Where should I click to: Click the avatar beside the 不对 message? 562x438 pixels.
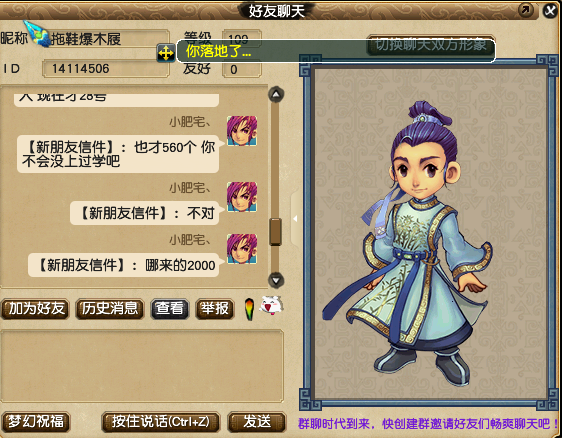(242, 196)
